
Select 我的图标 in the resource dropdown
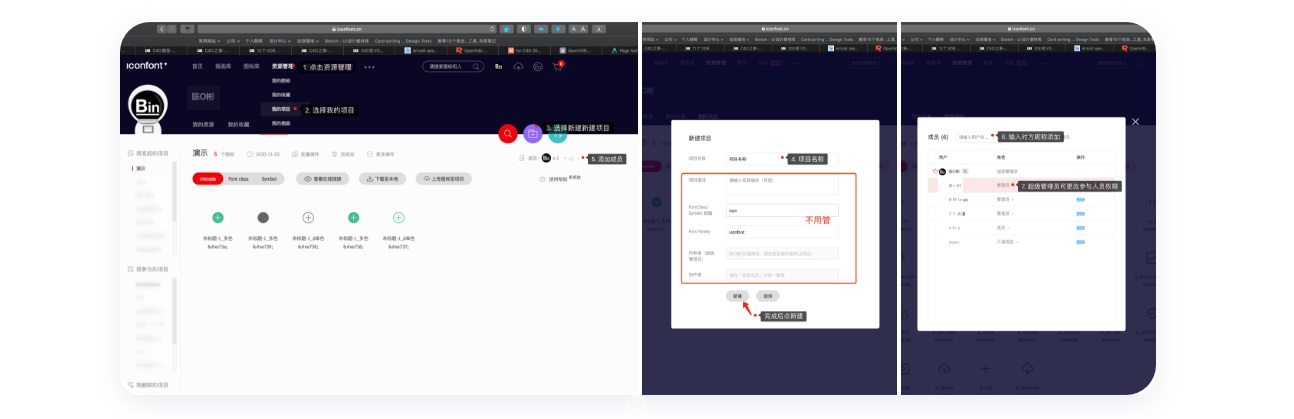coord(281,81)
